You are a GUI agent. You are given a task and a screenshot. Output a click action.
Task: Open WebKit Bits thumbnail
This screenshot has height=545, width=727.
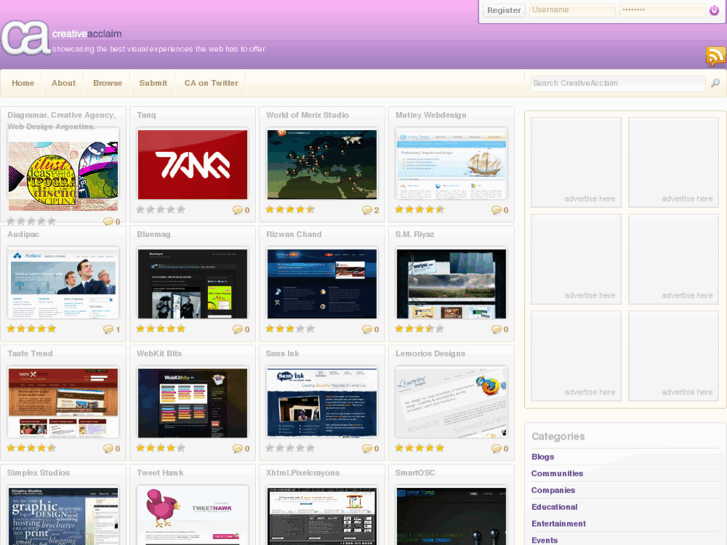click(192, 403)
